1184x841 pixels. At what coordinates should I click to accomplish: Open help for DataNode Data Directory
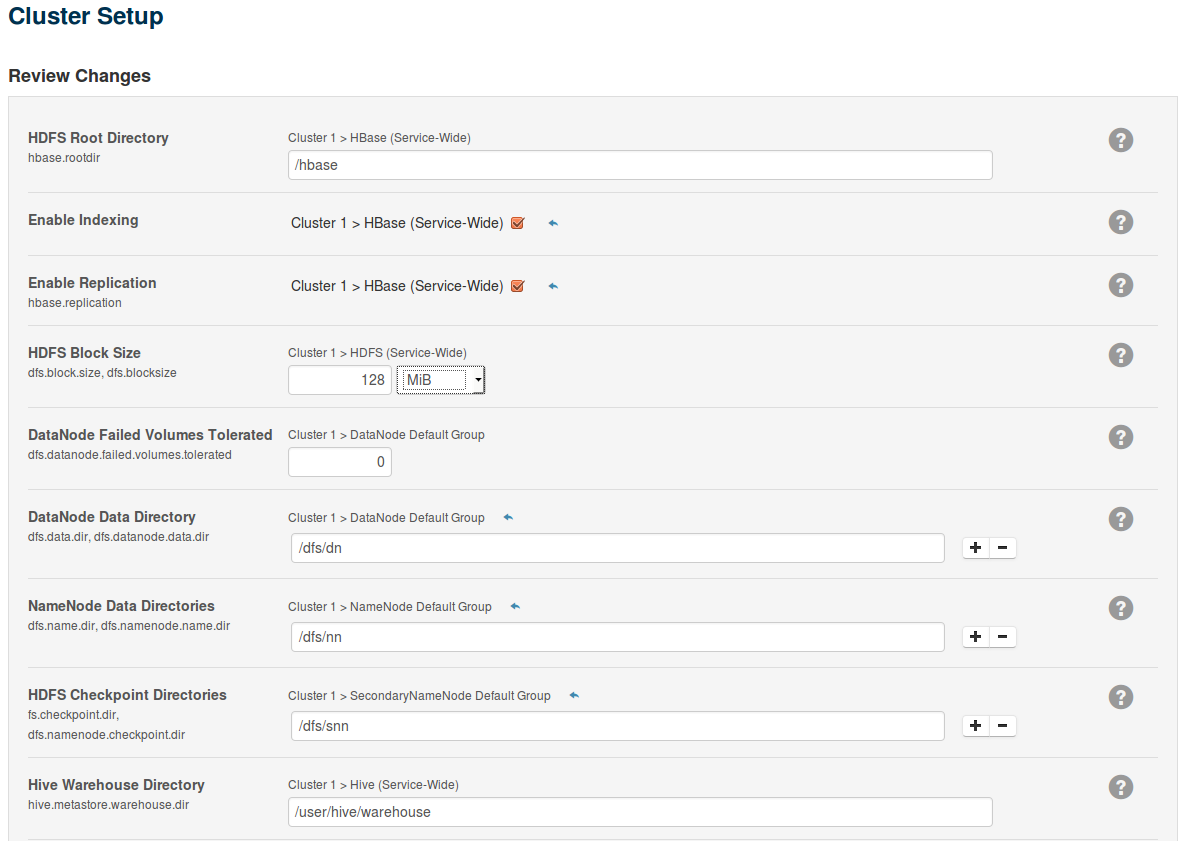click(x=1121, y=519)
